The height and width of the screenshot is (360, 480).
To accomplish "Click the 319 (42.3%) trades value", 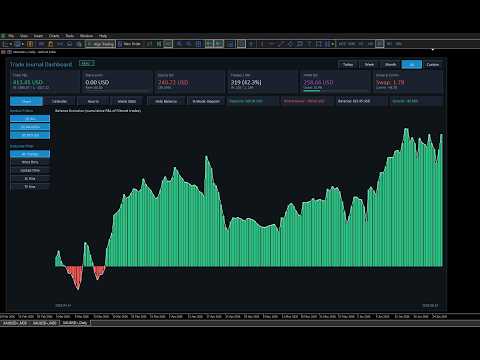I will coord(246,82).
